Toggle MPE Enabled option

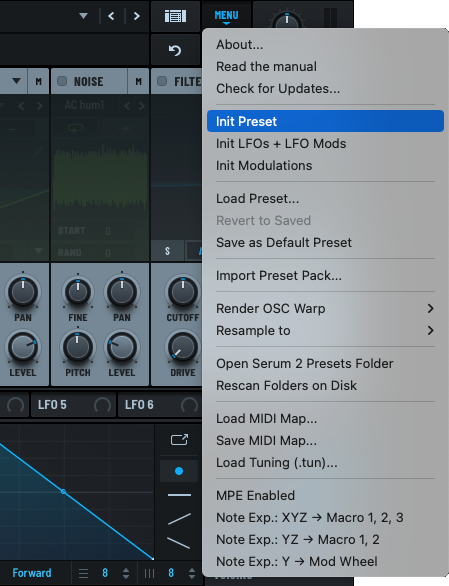(x=325, y=496)
